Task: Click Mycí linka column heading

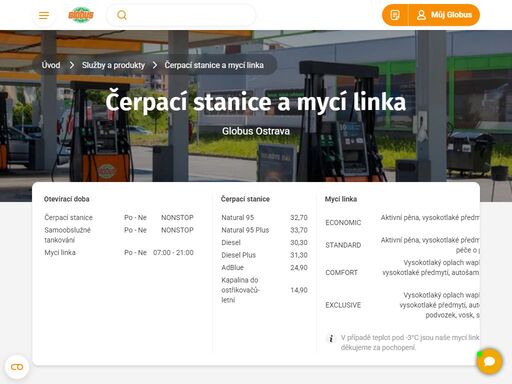Action: tap(341, 199)
